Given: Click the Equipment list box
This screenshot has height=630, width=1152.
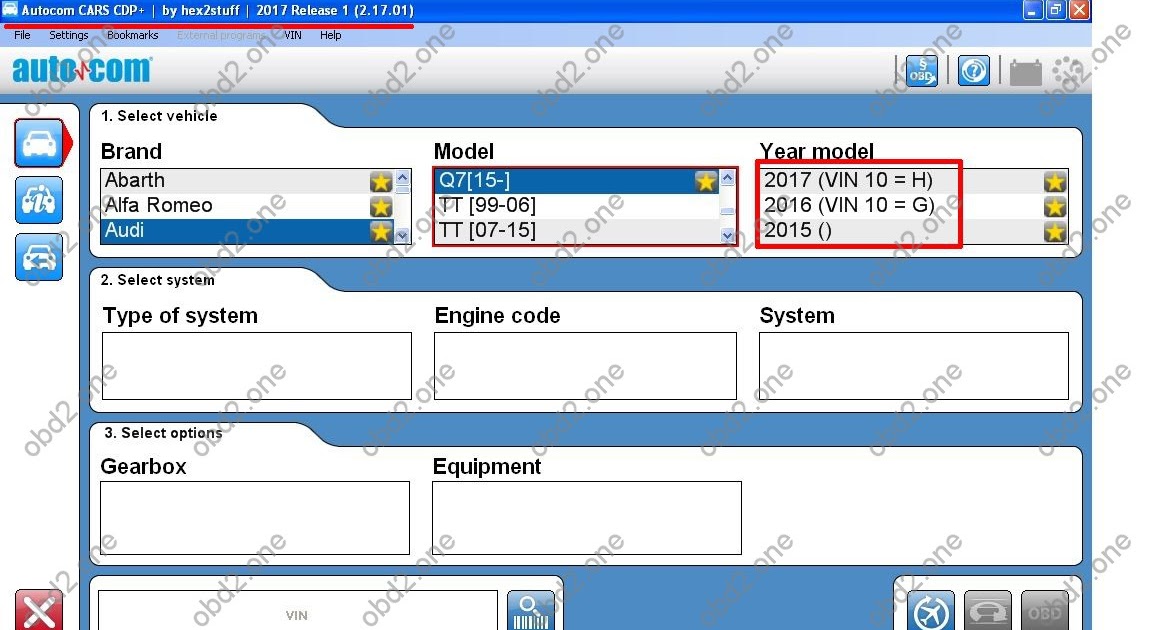Looking at the screenshot, I should coord(587,518).
